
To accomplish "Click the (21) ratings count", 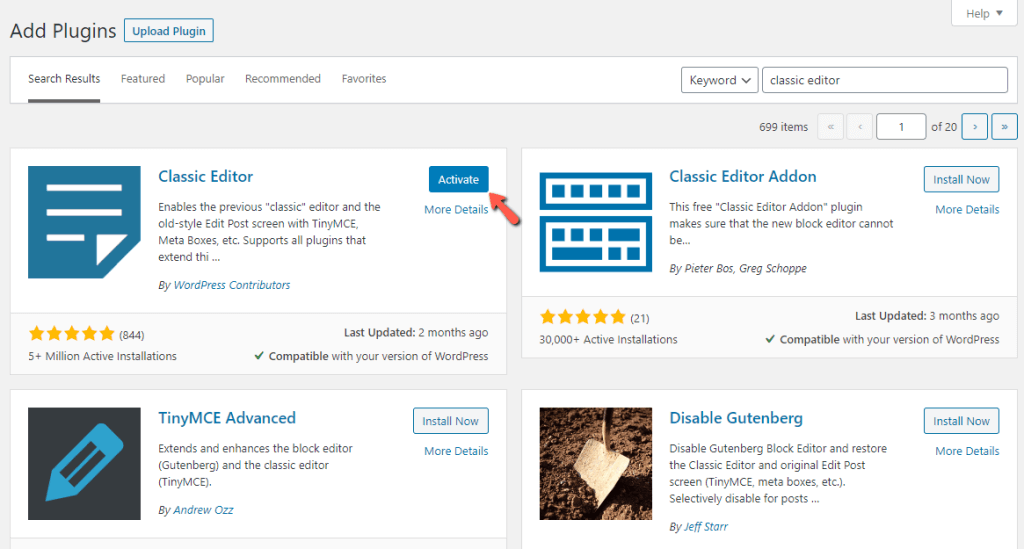I will [640, 319].
